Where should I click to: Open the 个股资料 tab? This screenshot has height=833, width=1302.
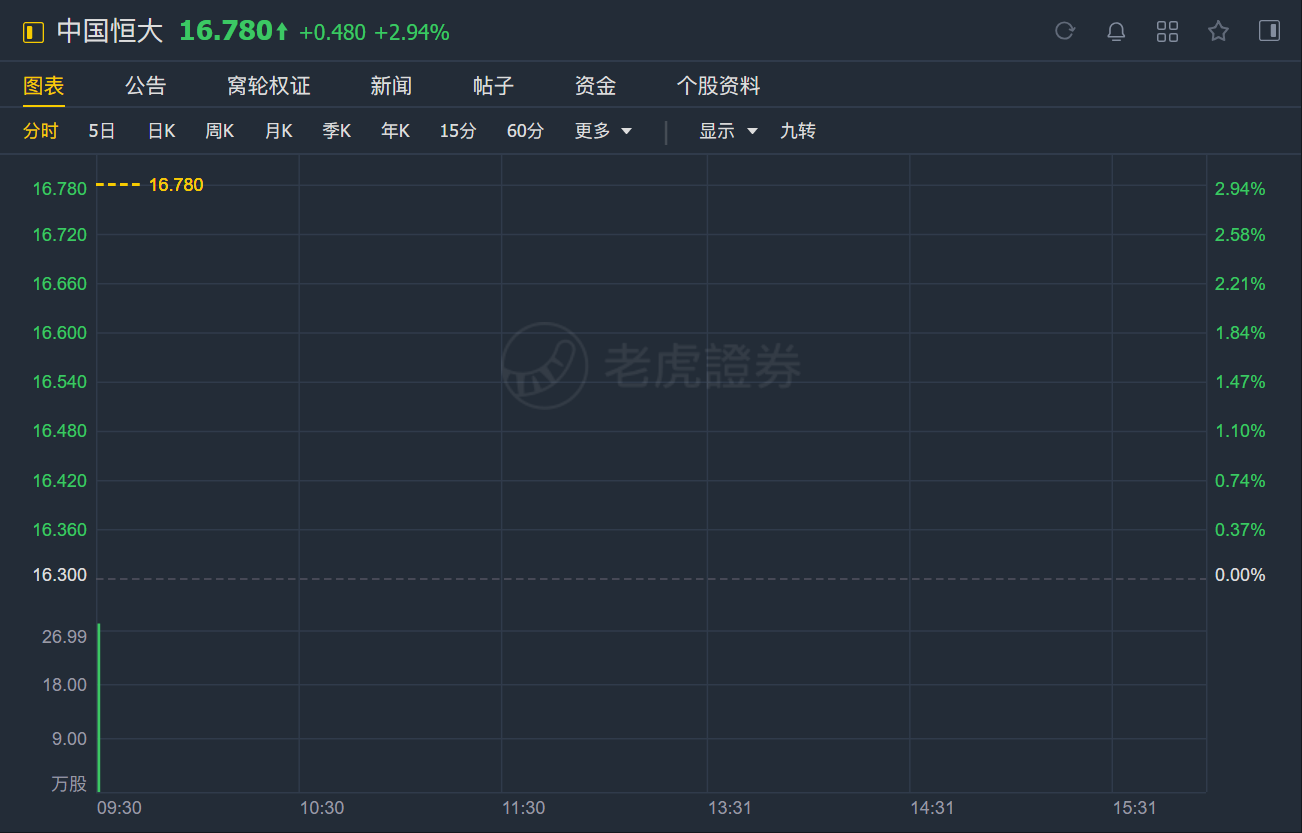(x=718, y=86)
